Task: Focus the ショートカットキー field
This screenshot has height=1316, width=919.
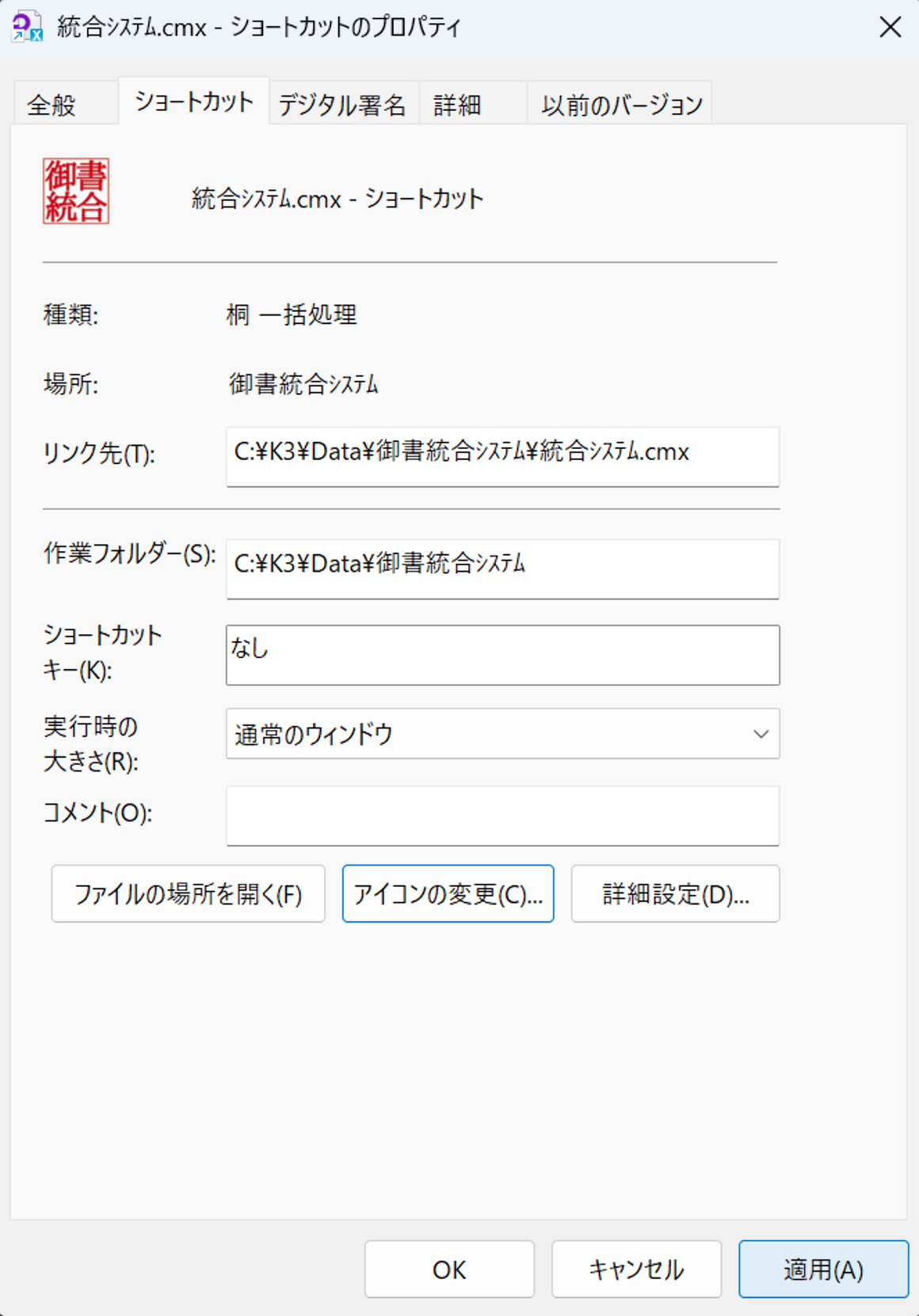Action: pyautogui.click(x=502, y=655)
